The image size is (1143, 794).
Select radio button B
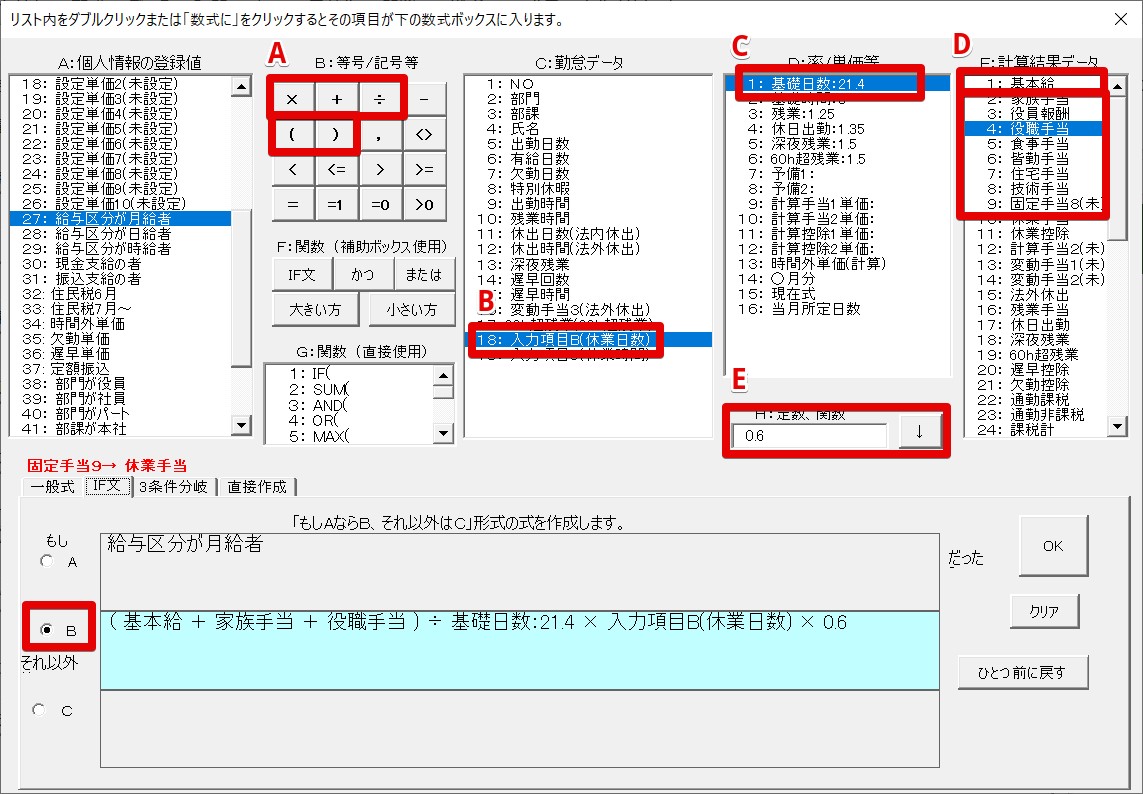46,631
